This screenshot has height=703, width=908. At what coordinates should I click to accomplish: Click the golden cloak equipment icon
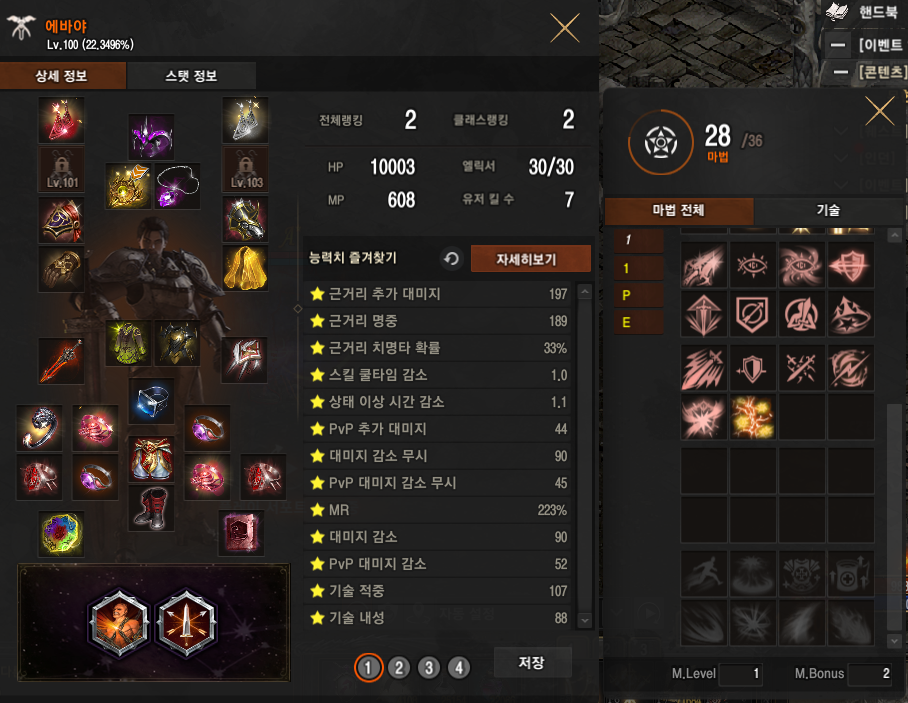[246, 268]
